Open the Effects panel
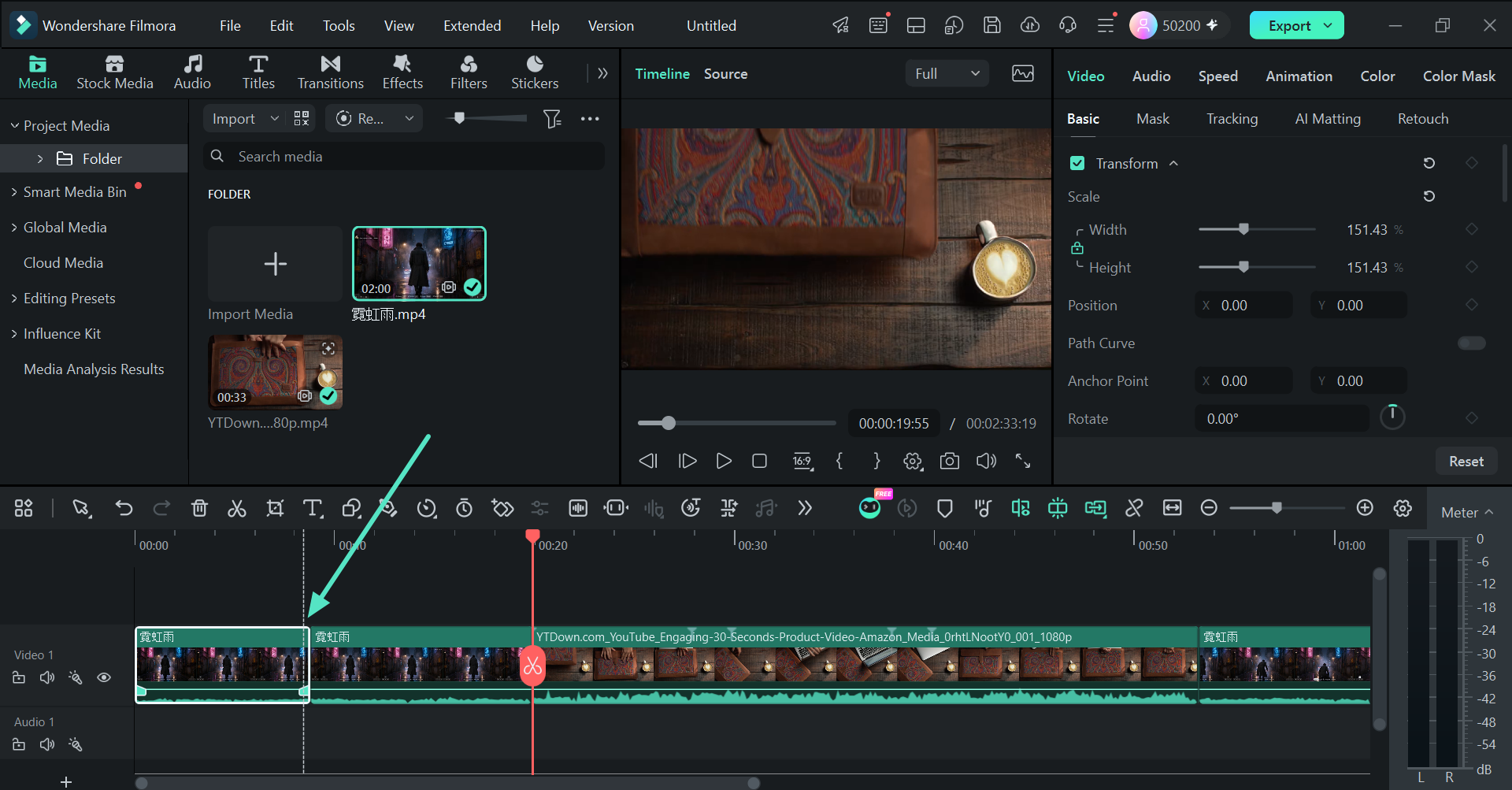This screenshot has height=790, width=1512. (402, 72)
